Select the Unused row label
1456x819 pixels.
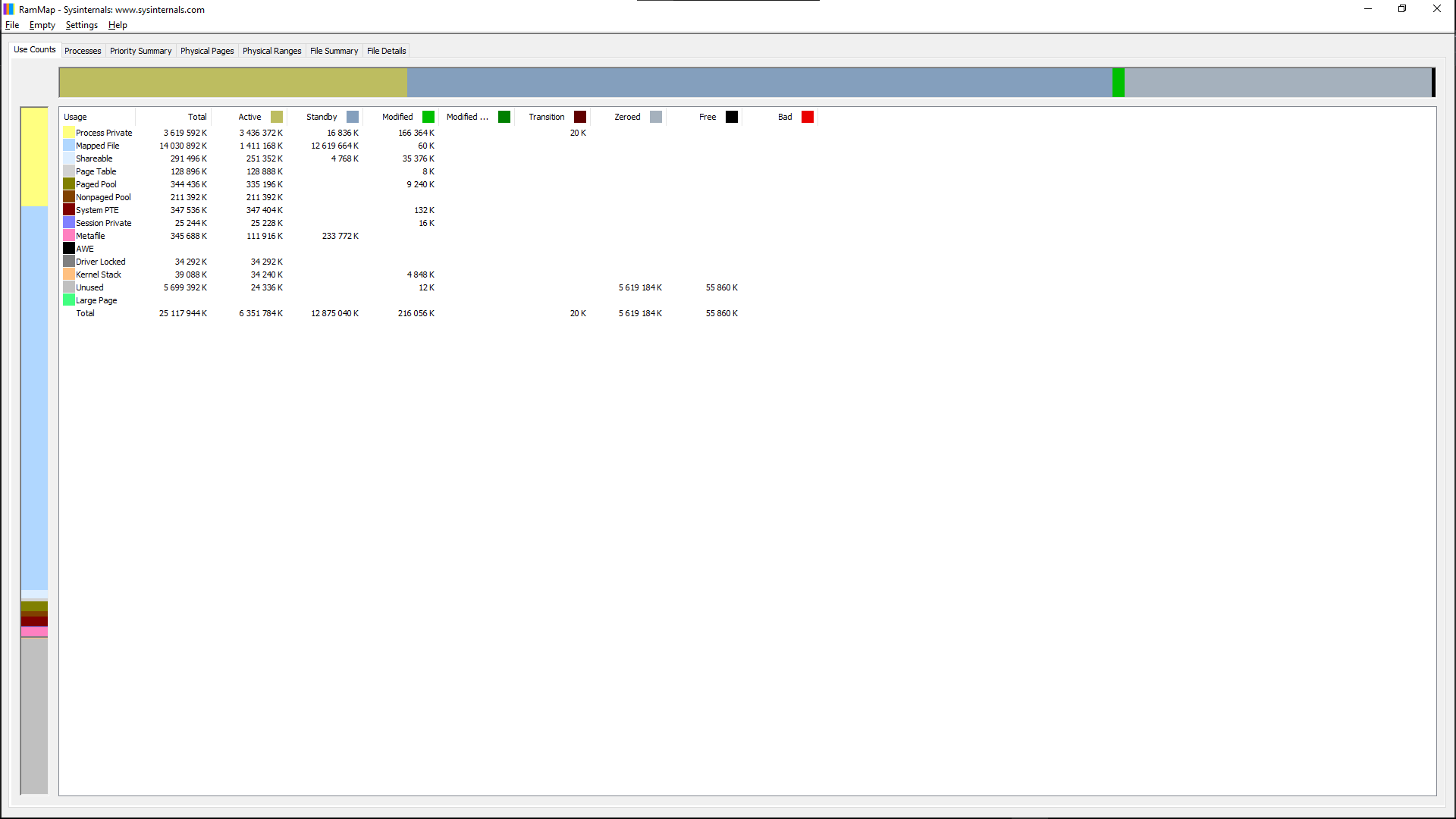(x=89, y=287)
